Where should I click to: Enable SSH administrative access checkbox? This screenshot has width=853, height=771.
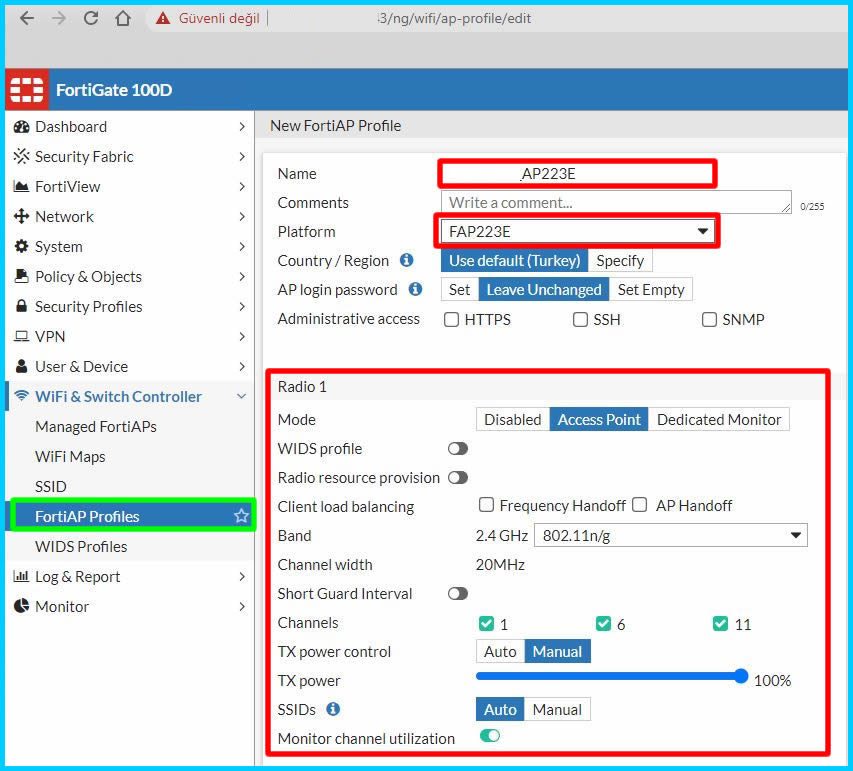click(x=580, y=319)
